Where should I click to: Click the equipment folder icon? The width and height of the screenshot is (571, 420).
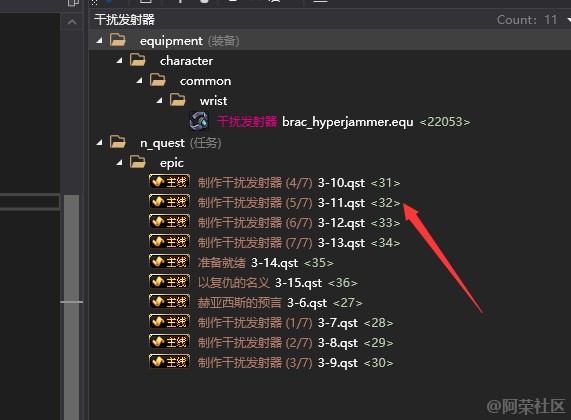point(118,40)
